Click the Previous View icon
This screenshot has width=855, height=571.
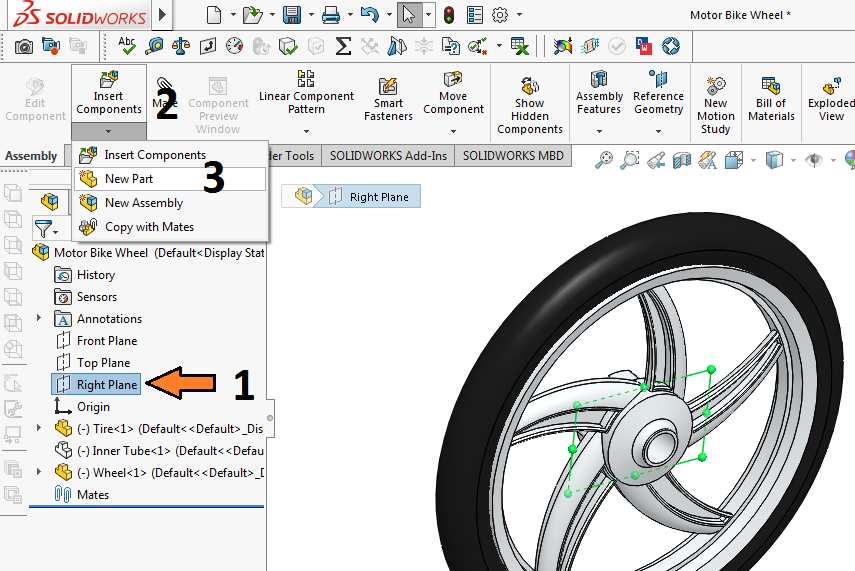pyautogui.click(x=656, y=160)
